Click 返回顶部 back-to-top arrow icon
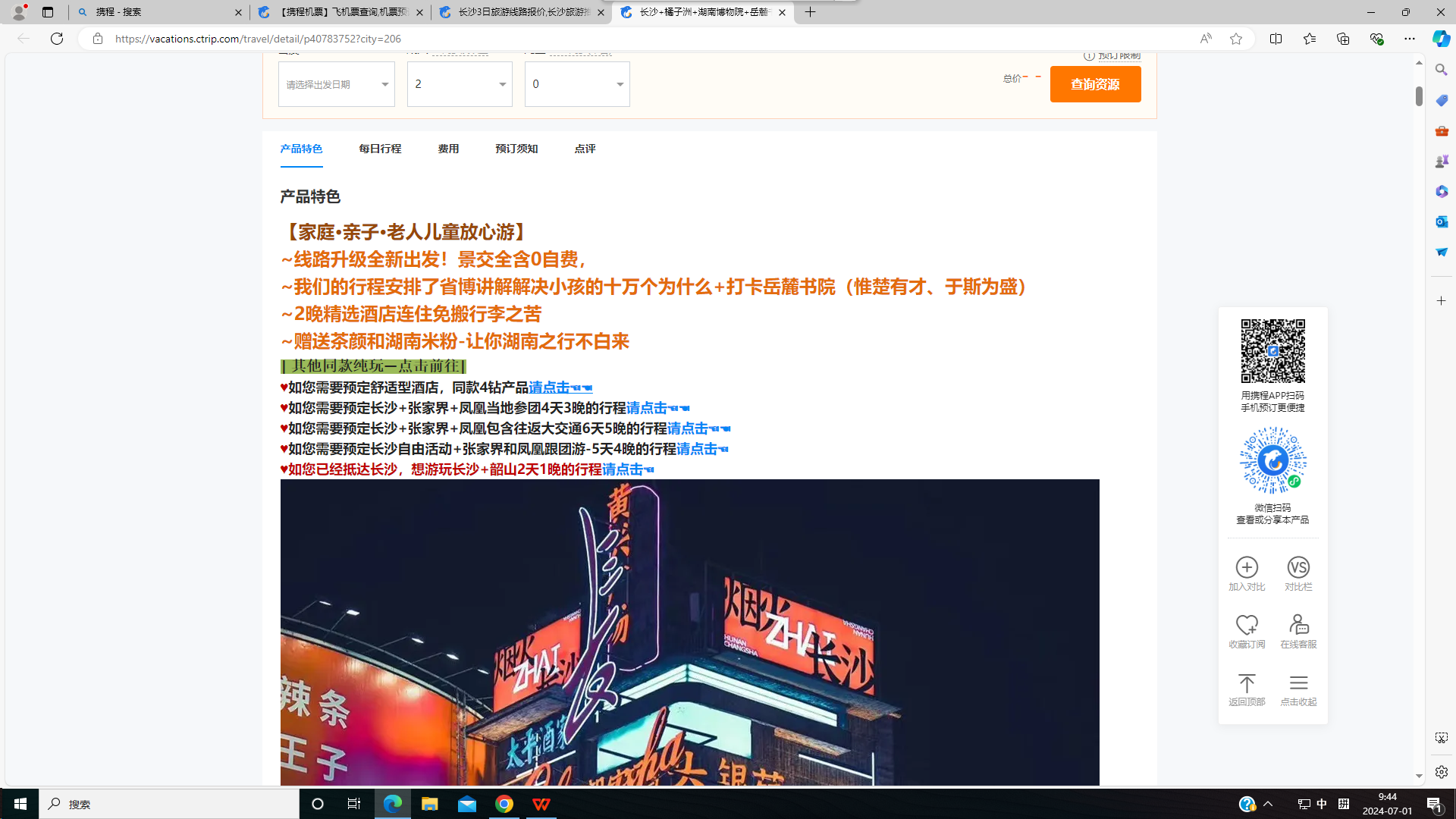This screenshot has width=1456, height=819. [1247, 683]
